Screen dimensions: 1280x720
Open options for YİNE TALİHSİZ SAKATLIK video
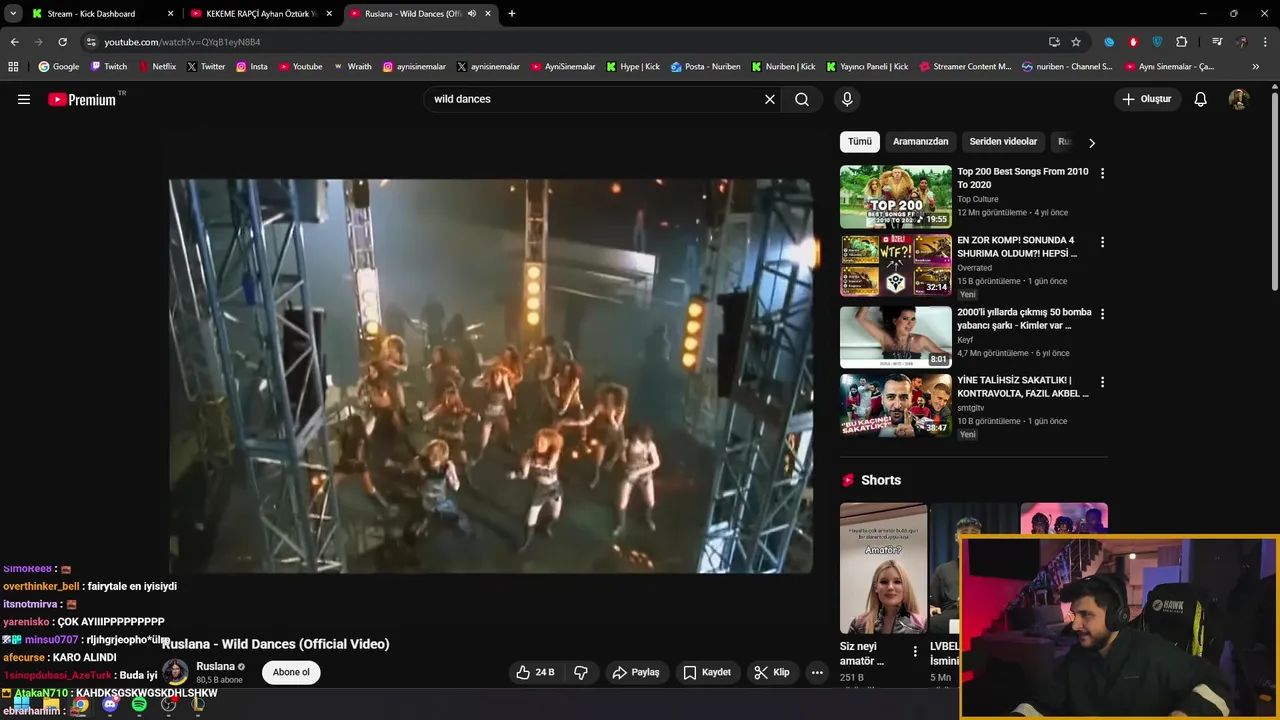click(x=1102, y=383)
